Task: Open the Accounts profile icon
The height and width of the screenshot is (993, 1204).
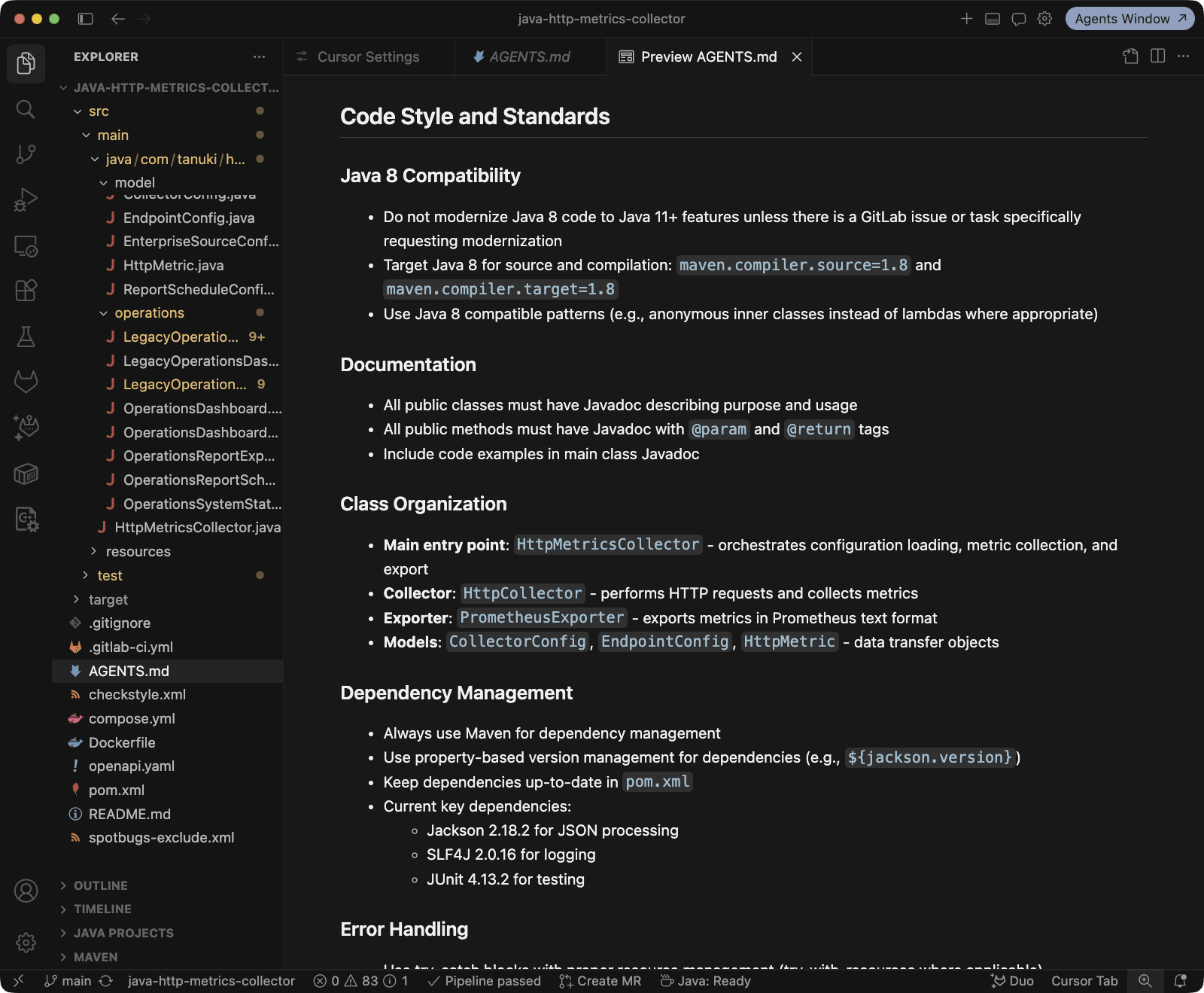Action: tap(26, 891)
